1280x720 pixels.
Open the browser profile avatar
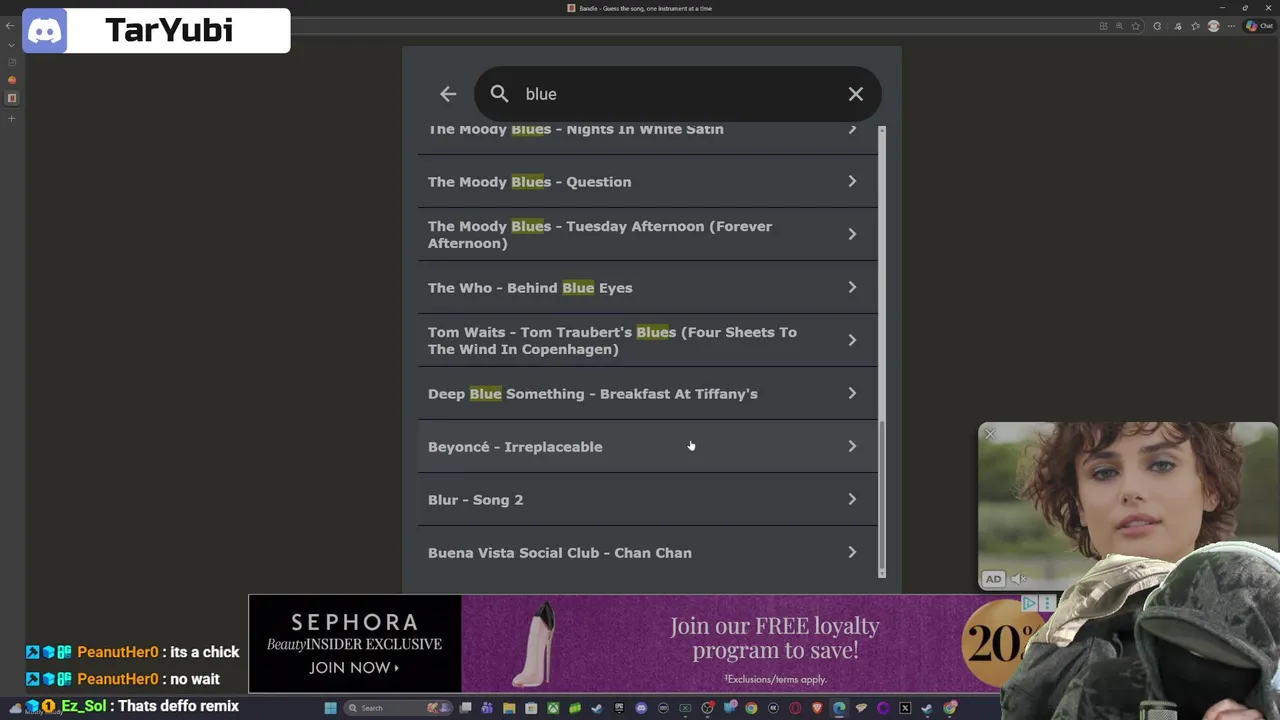[x=1214, y=26]
